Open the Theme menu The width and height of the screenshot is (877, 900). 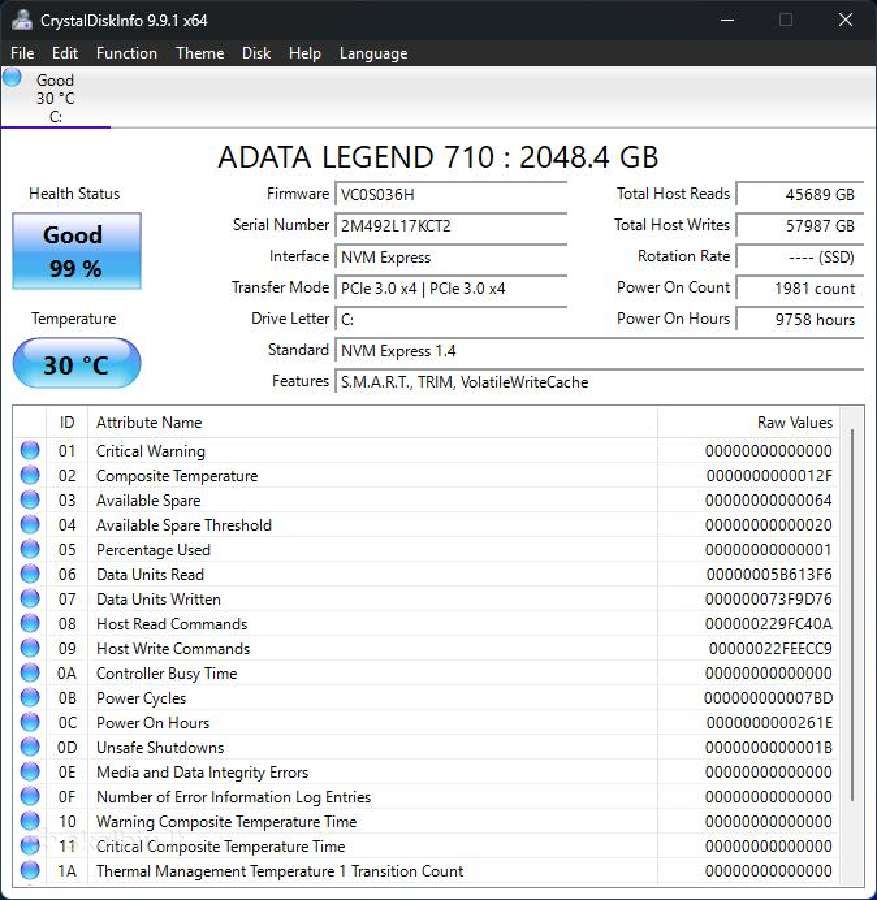pos(200,53)
